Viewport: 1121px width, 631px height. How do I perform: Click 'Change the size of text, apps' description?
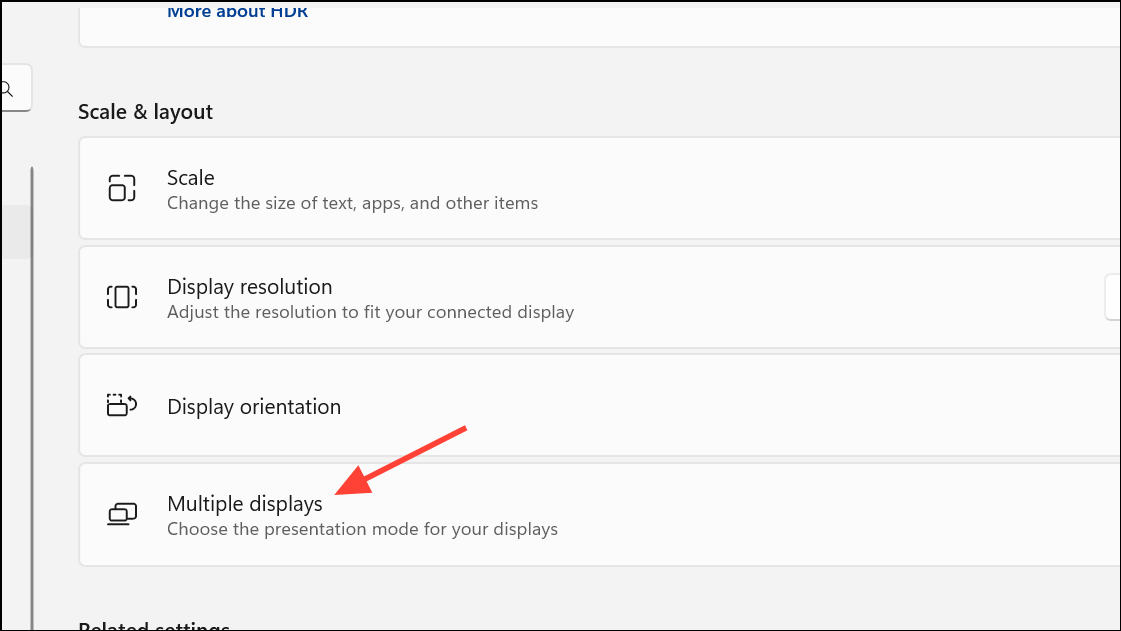352,203
